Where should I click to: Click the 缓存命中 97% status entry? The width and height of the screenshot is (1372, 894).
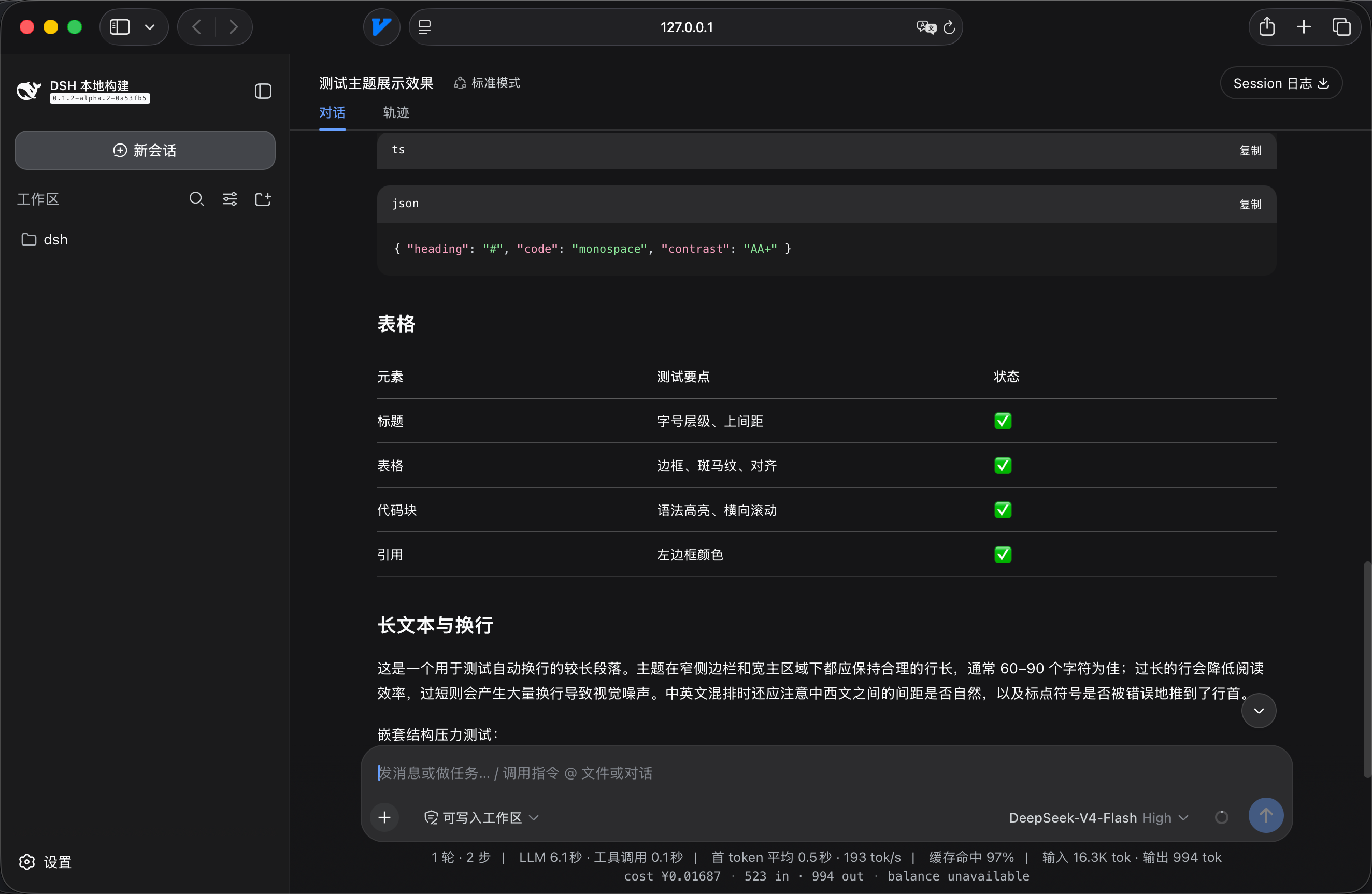971,858
